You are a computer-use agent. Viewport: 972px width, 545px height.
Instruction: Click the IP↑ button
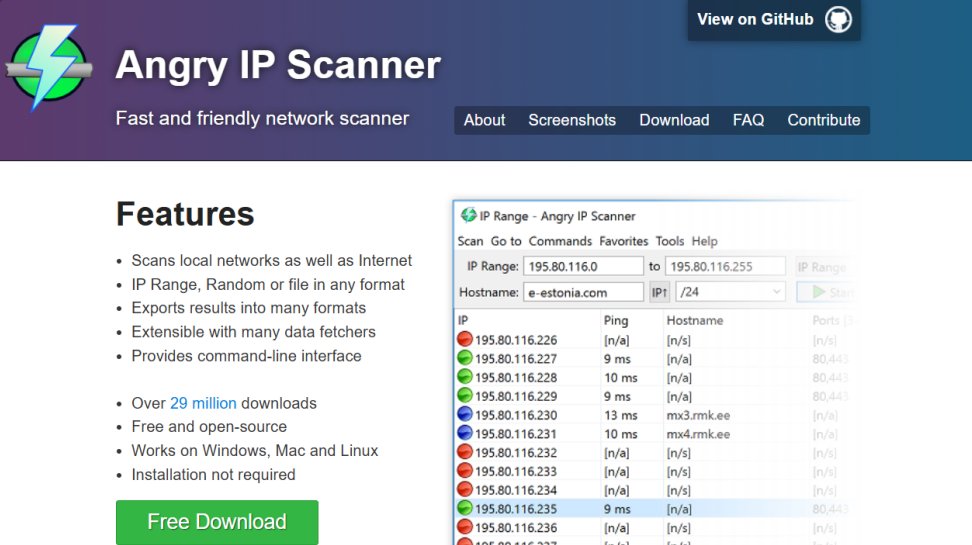click(659, 292)
